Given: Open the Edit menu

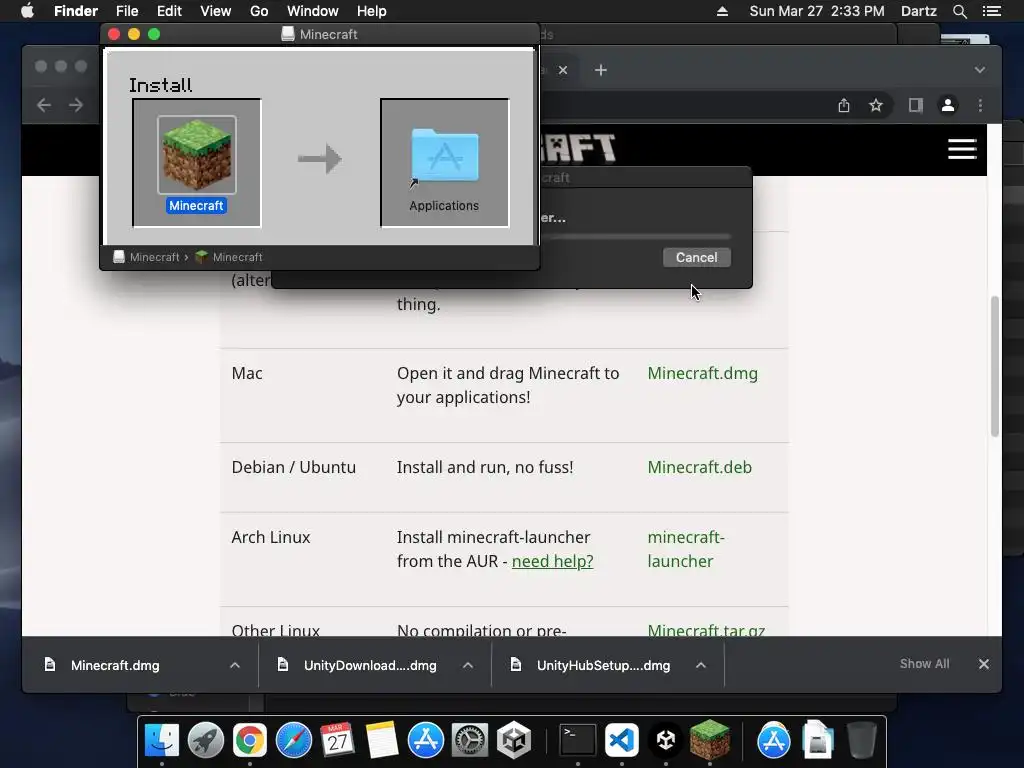Looking at the screenshot, I should (x=169, y=11).
